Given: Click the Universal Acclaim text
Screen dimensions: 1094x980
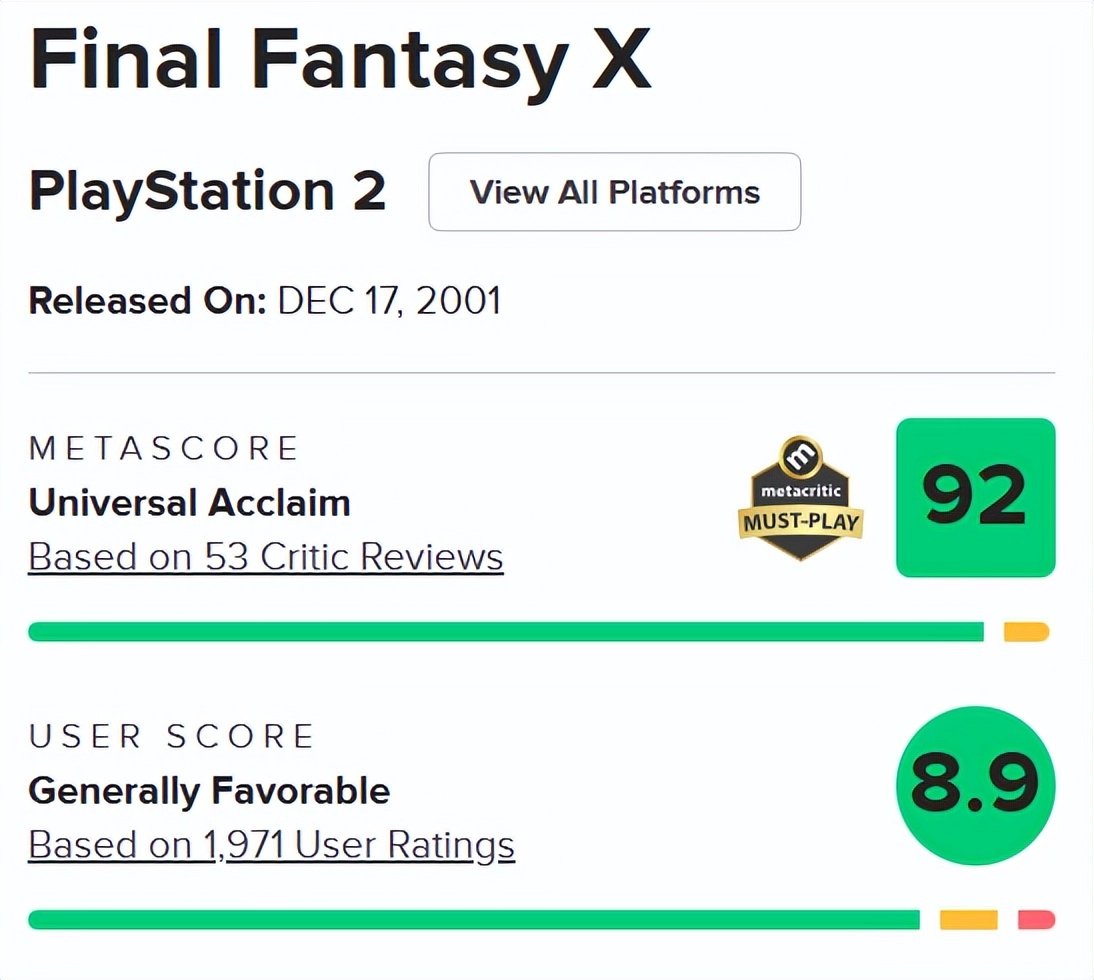Looking at the screenshot, I should tap(190, 502).
